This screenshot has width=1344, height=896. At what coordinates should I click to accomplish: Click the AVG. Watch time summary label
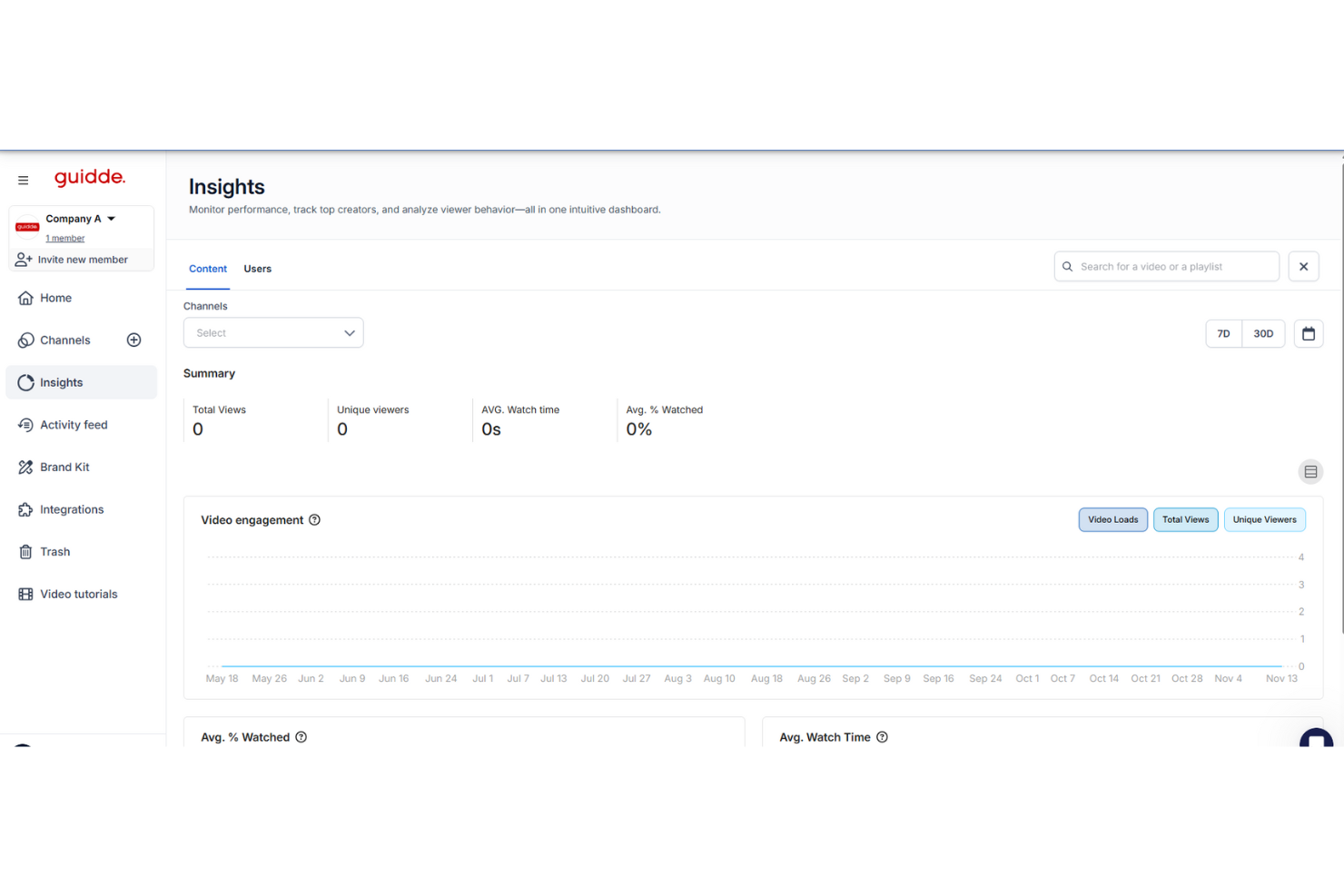(x=520, y=410)
